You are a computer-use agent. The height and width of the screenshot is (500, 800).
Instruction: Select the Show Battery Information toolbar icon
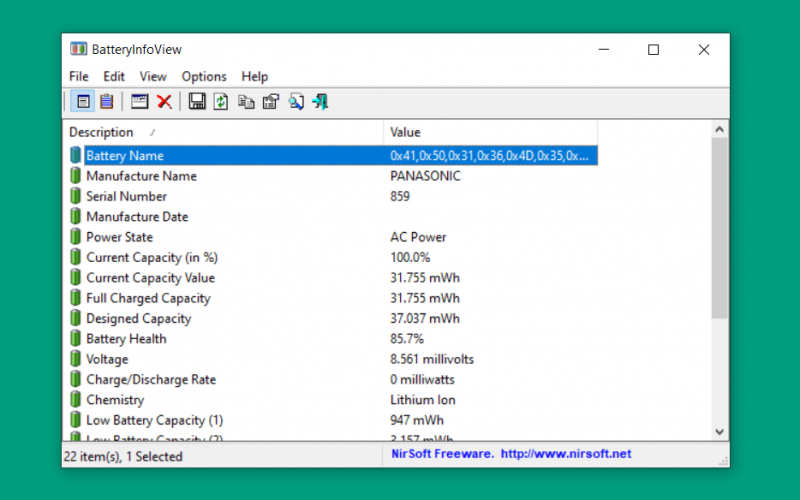83,102
